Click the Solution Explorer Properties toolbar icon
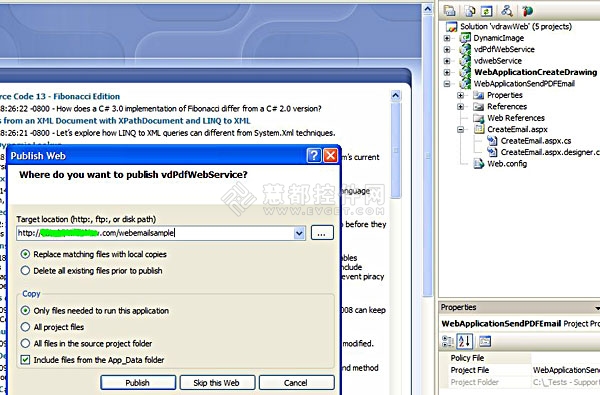This screenshot has width=600, height=395. tap(450, 11)
